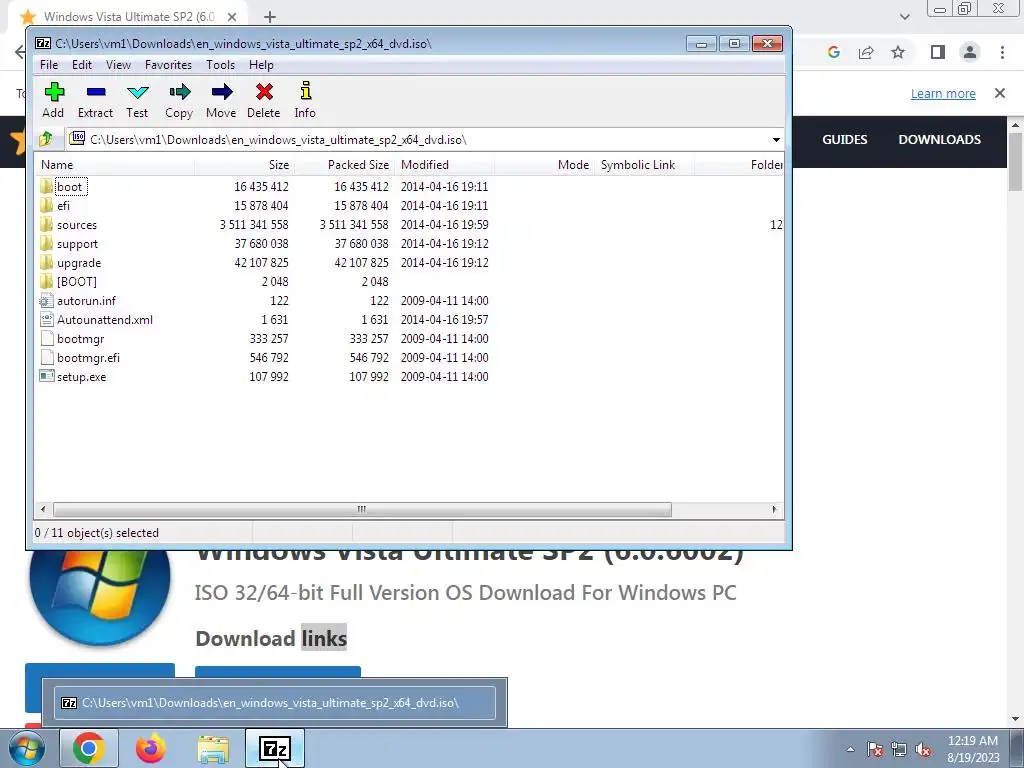Sort by the Mode column header

click(x=544, y=165)
